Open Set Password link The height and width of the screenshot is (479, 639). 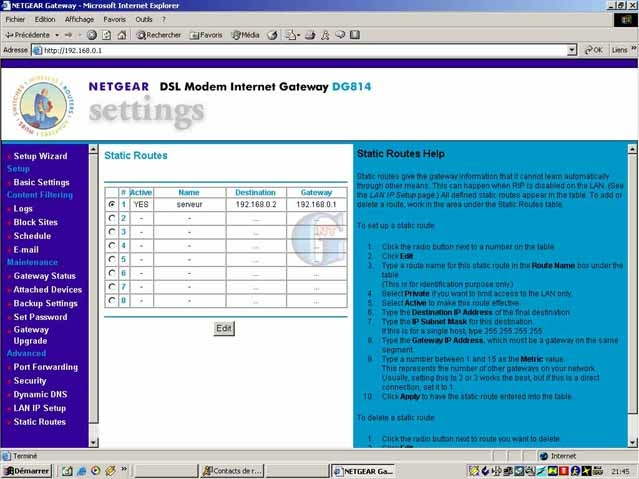(40, 317)
